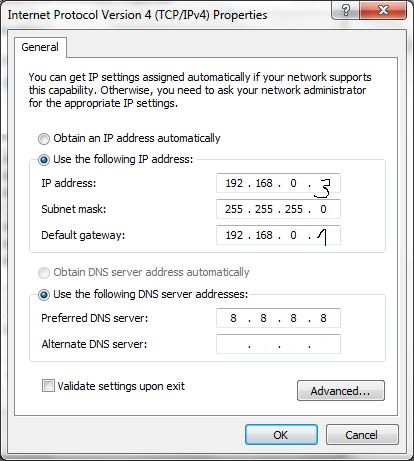
Task: Enable Validate settings upon exit checkbox
Action: point(48,386)
